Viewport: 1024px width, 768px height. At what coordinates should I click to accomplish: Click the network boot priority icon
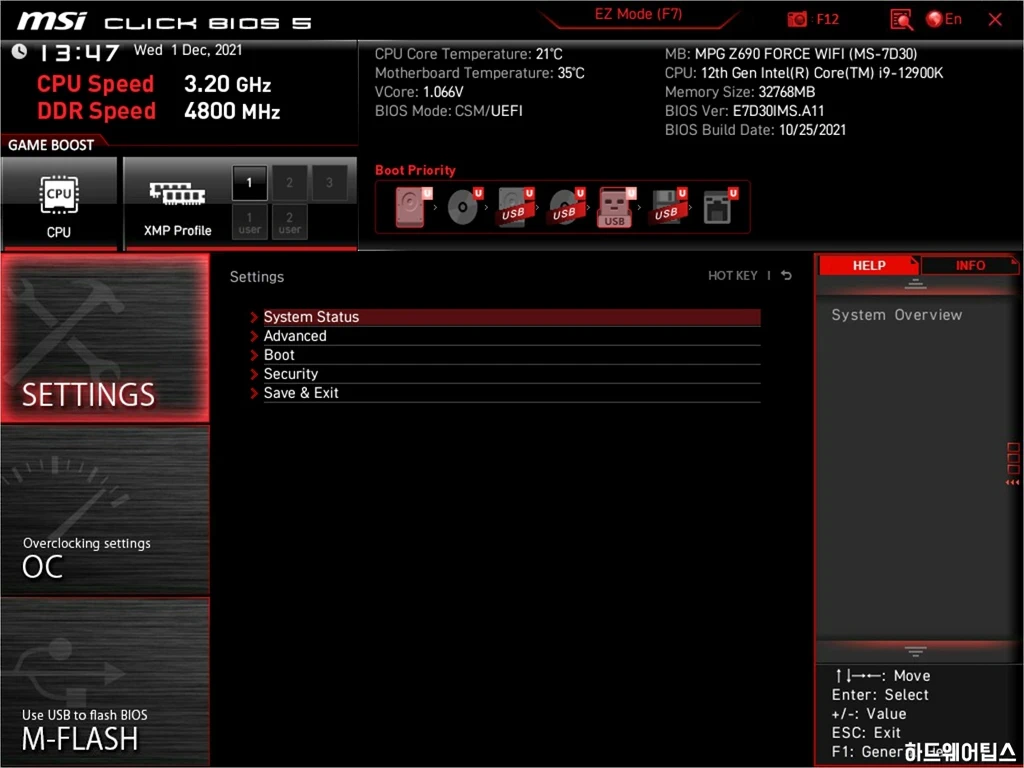click(720, 207)
